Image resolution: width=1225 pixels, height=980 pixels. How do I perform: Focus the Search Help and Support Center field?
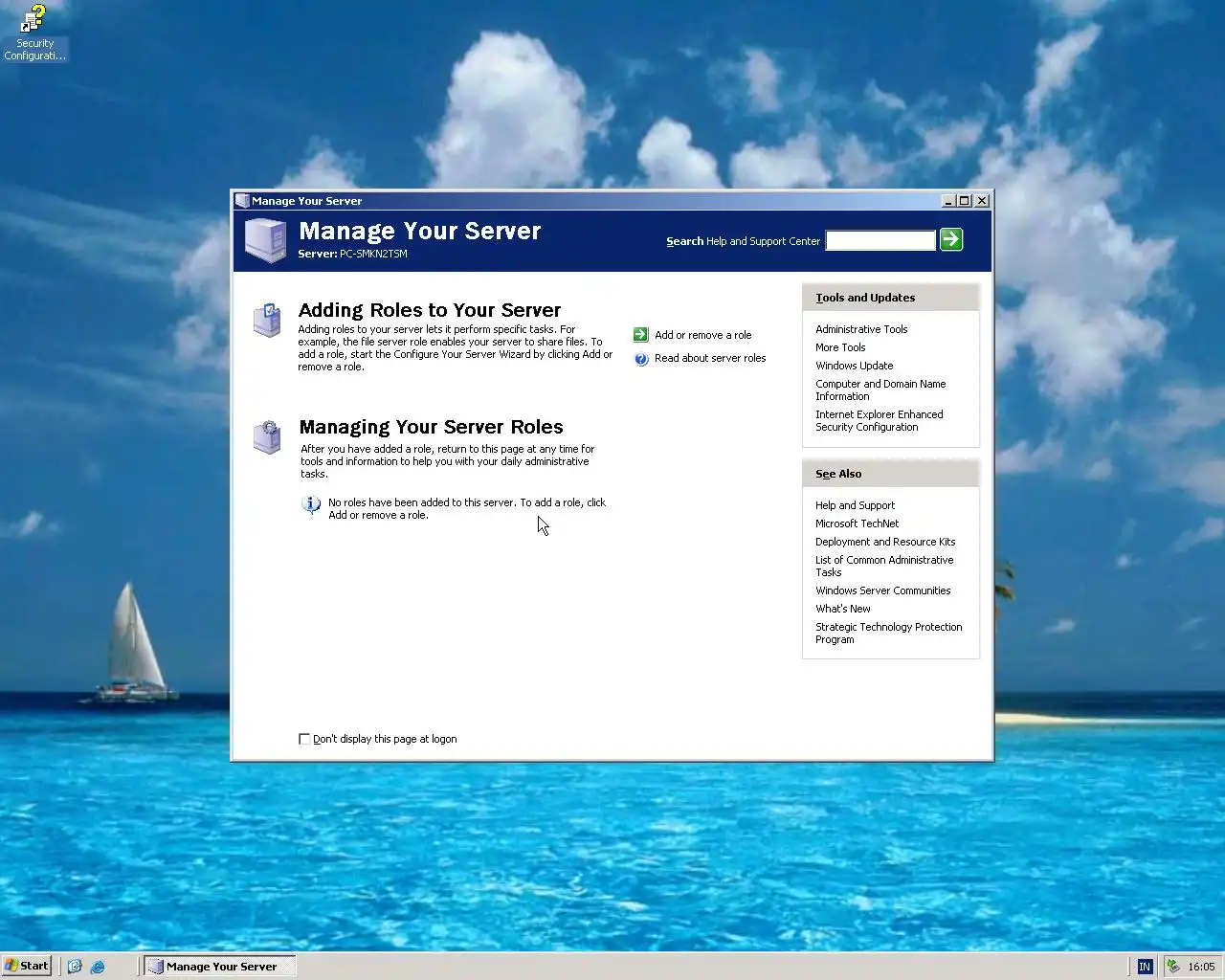[x=880, y=240]
